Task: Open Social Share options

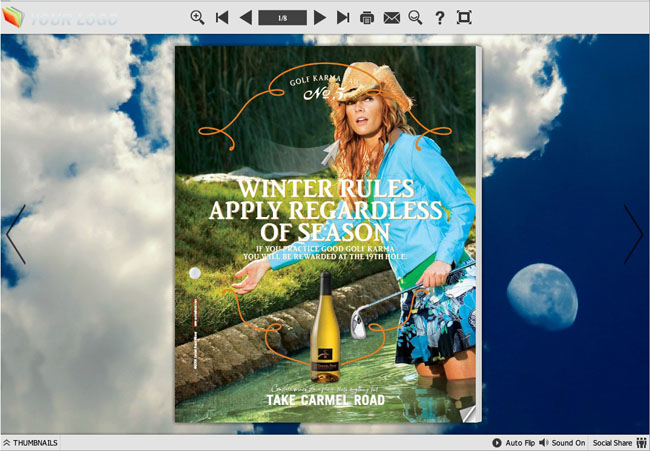Action: click(620, 443)
